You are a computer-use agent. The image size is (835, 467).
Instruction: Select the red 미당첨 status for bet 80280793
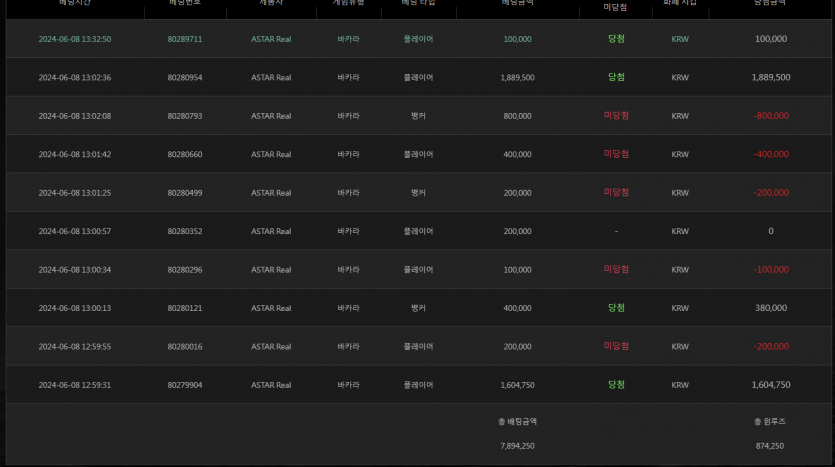pos(616,116)
